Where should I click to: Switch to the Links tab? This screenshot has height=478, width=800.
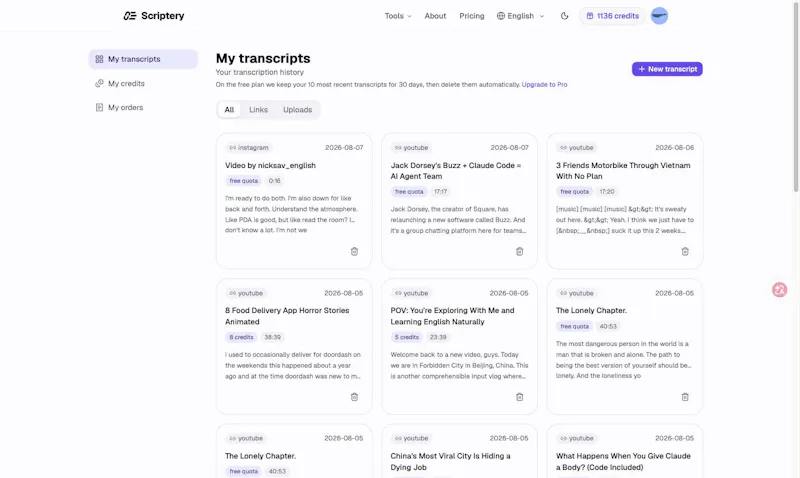[x=258, y=110]
